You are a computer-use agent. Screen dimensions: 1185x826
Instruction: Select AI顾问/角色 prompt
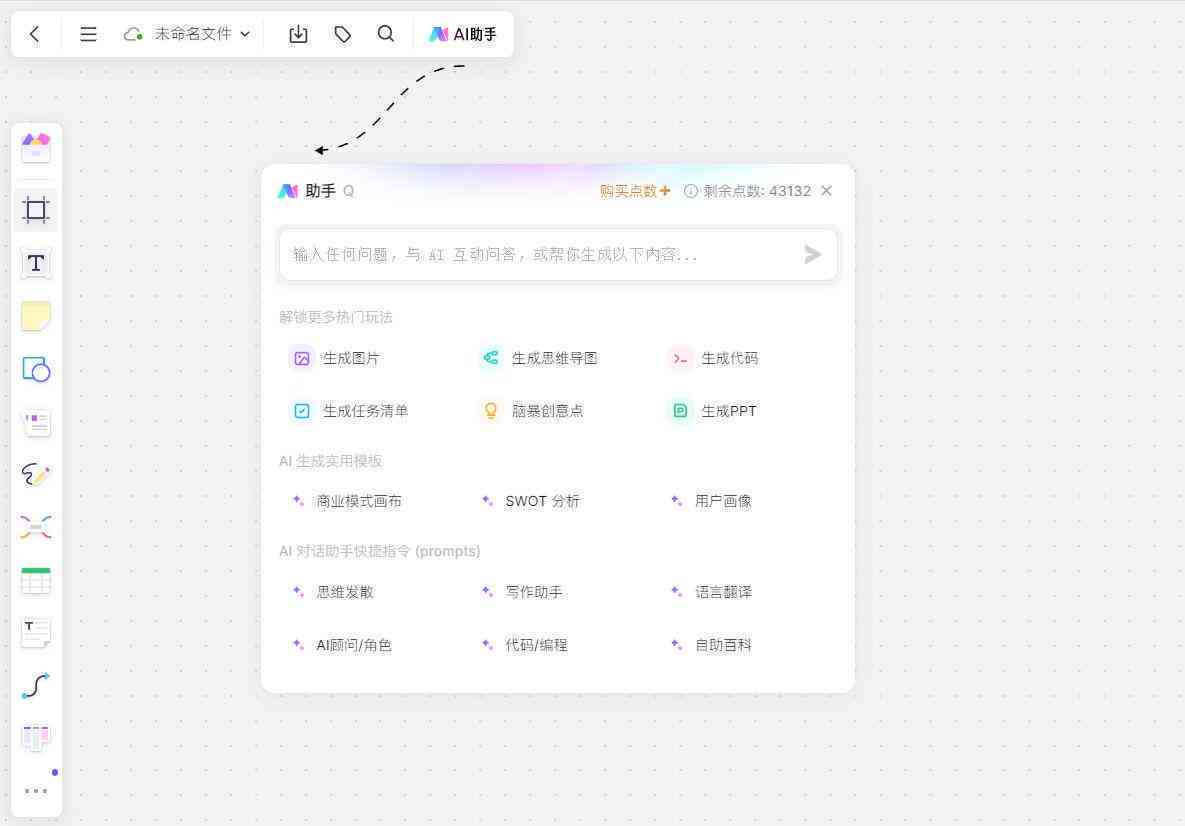(342, 645)
